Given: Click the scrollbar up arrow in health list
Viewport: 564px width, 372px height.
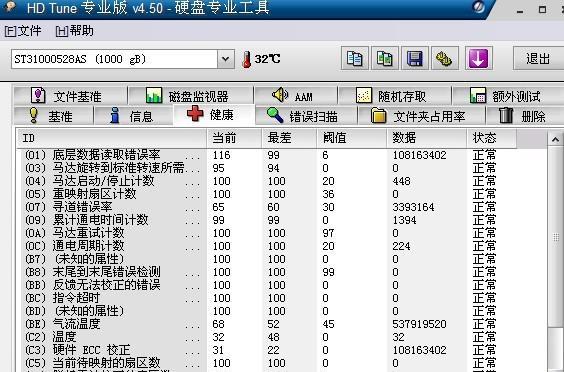Looking at the screenshot, I should click(x=555, y=139).
